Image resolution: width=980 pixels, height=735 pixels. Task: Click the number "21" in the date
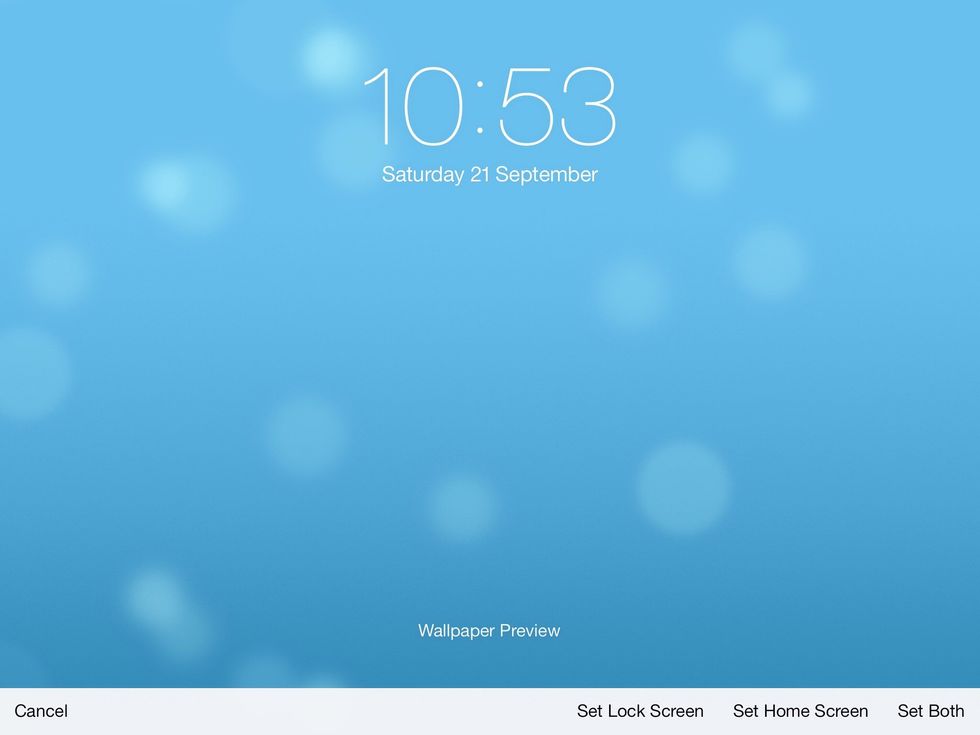tap(480, 175)
